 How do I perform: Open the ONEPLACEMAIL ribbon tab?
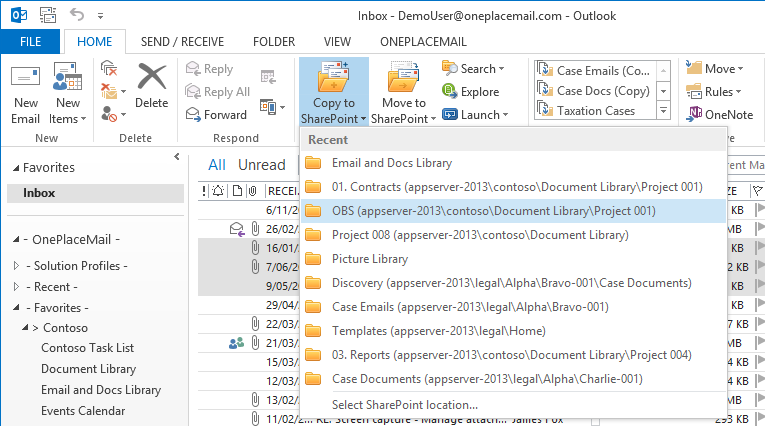423,41
